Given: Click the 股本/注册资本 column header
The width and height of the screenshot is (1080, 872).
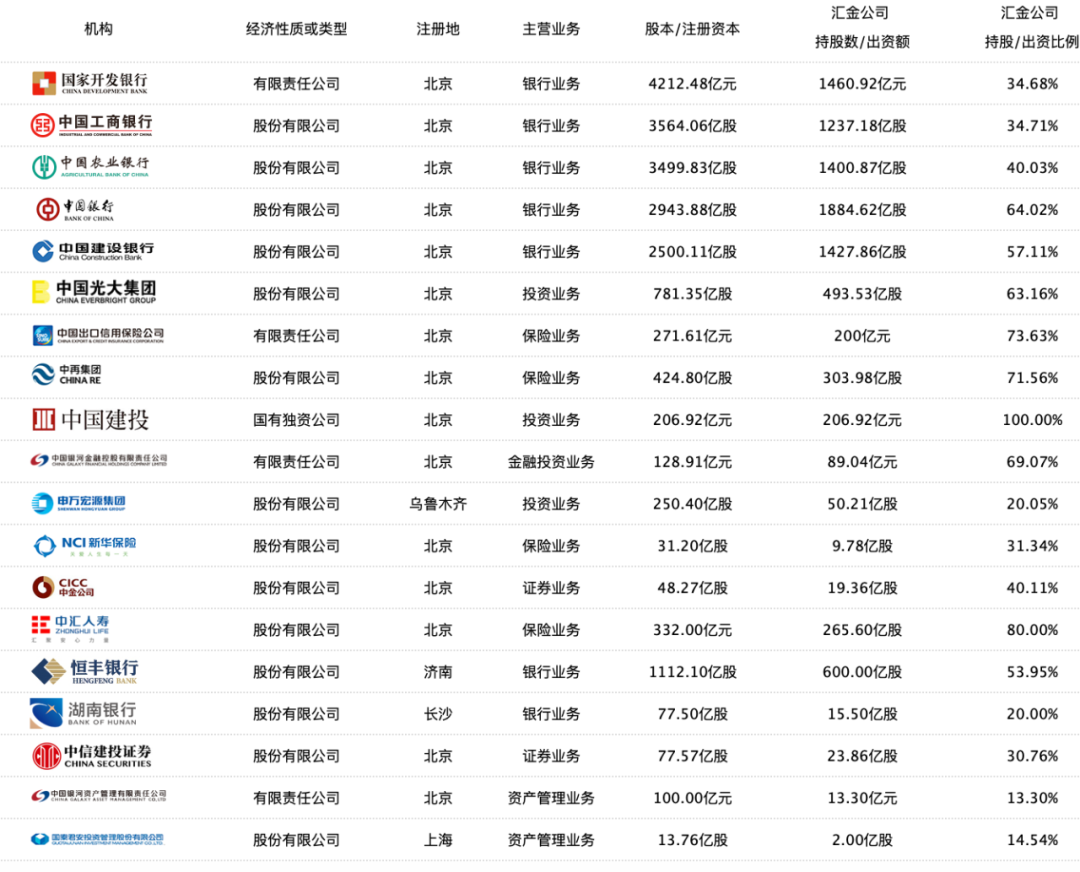Looking at the screenshot, I should [x=692, y=29].
